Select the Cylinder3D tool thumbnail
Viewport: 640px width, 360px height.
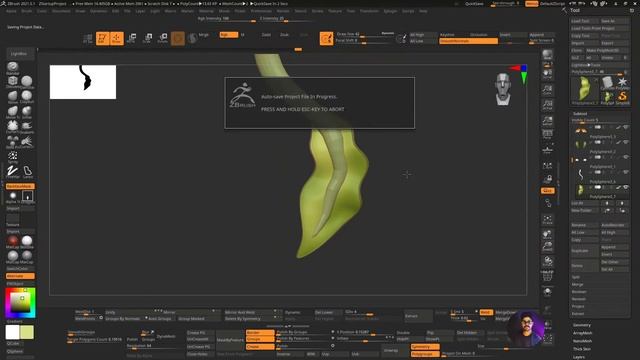coord(607,83)
